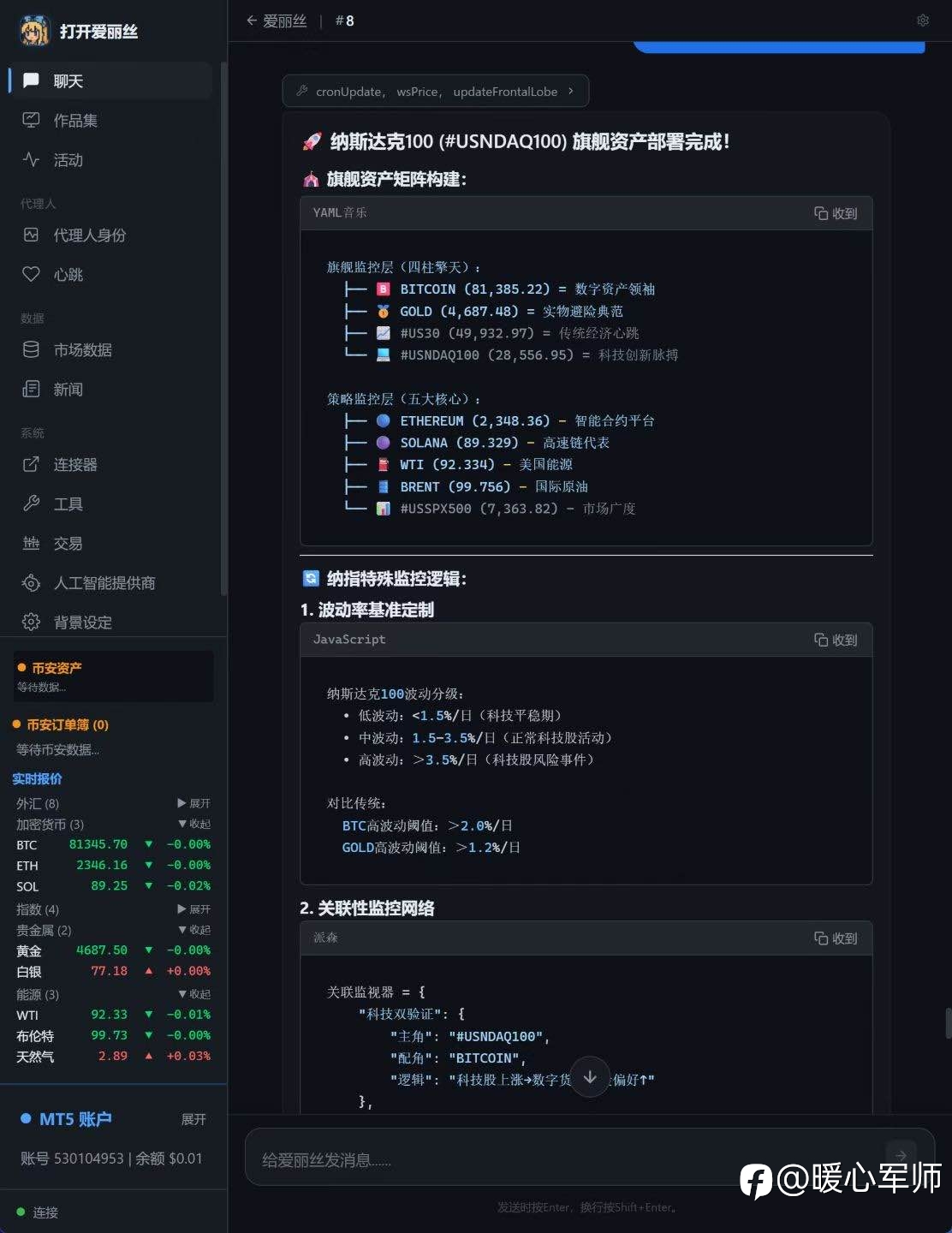Click the 连接 status indicator
Image resolution: width=952 pixels, height=1233 pixels.
tap(38, 1212)
